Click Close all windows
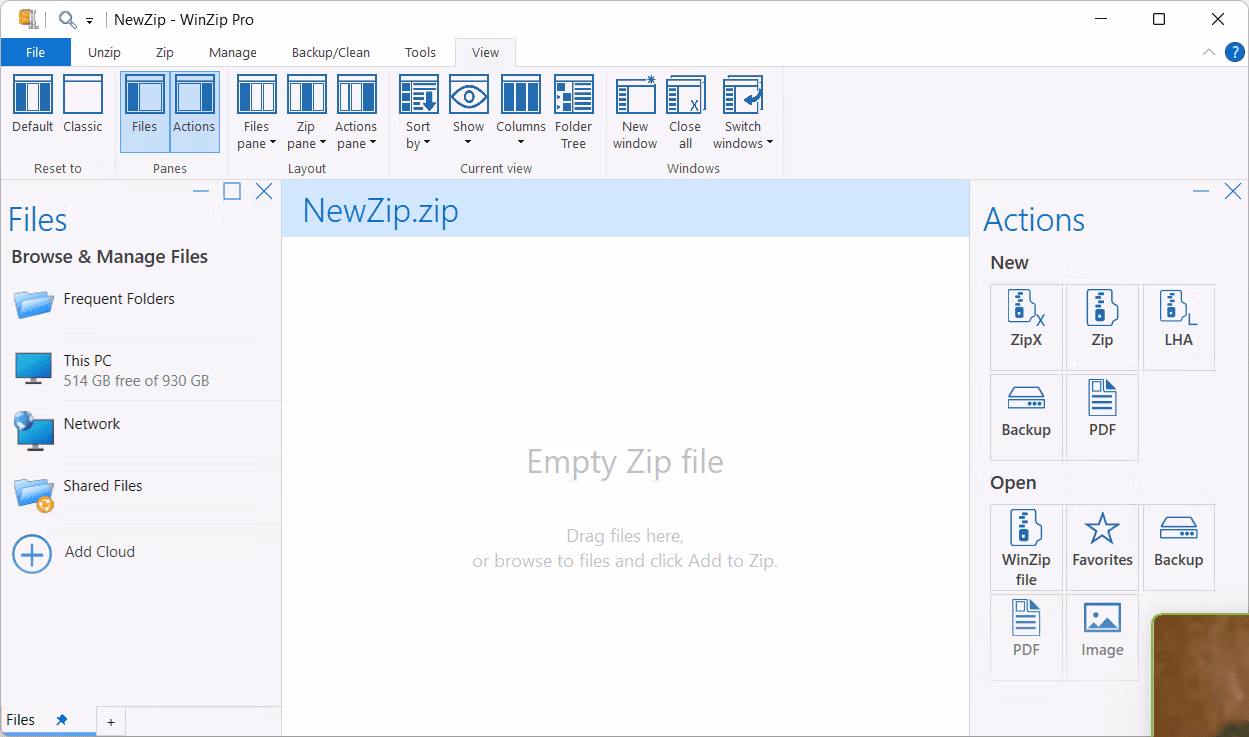This screenshot has height=737, width=1249. click(685, 111)
